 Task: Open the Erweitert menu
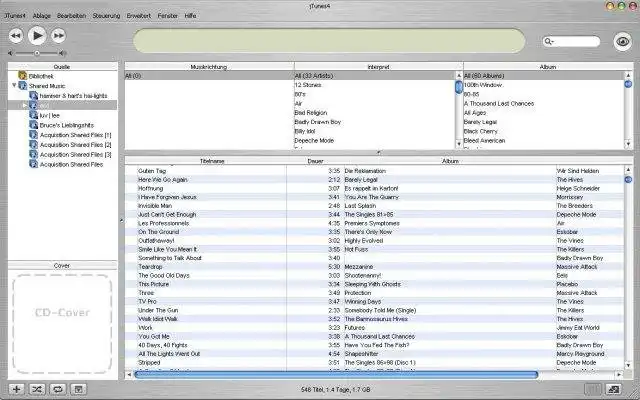pyautogui.click(x=139, y=16)
